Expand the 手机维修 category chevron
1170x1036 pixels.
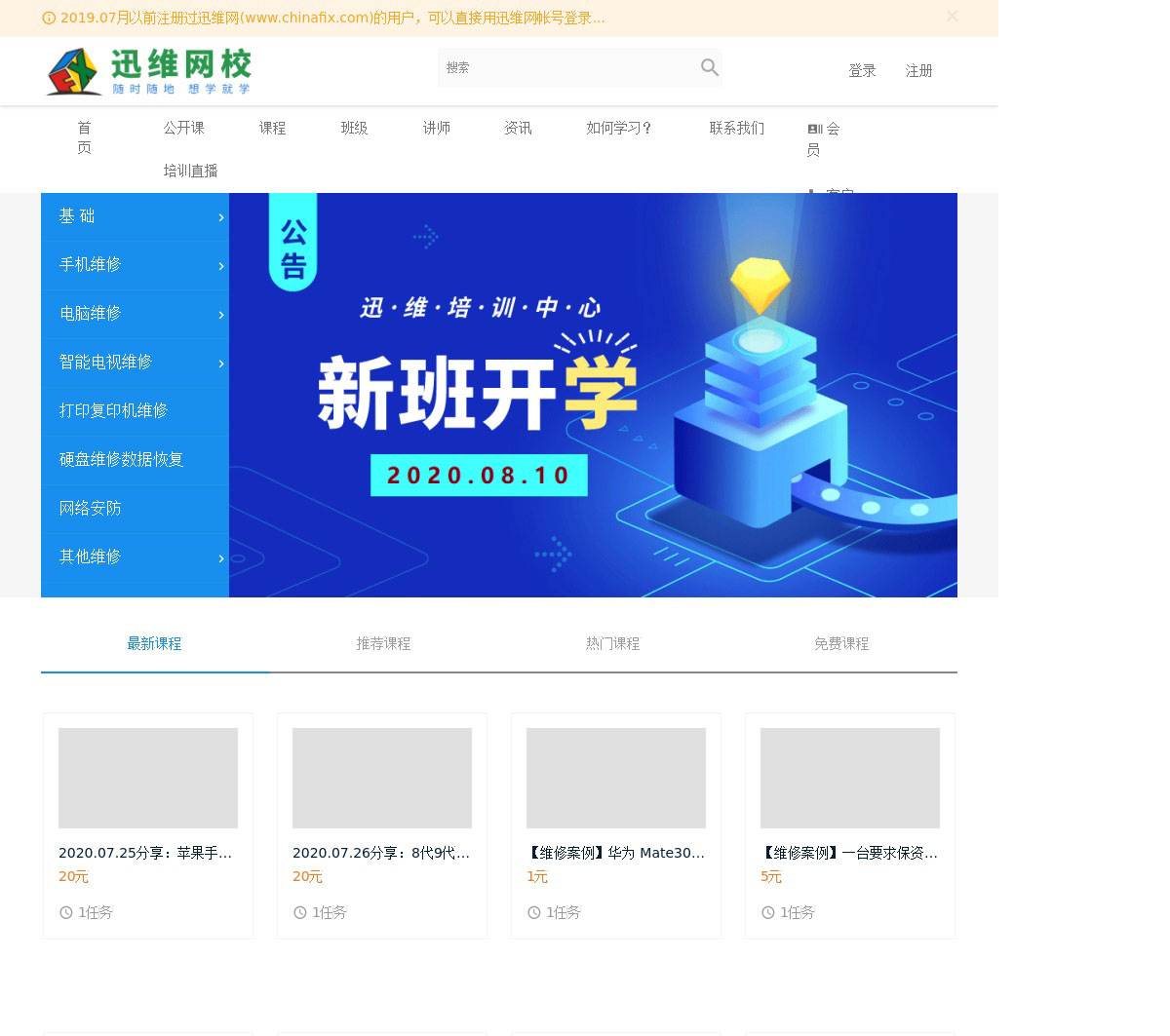pyautogui.click(x=221, y=266)
